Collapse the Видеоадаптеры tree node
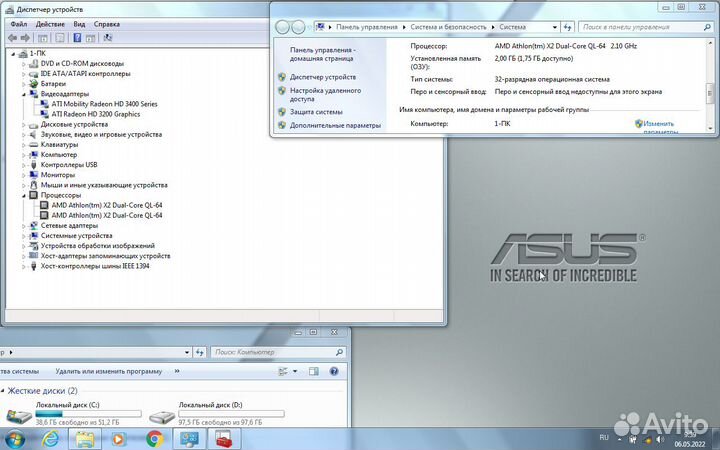720x450 pixels. 24,94
